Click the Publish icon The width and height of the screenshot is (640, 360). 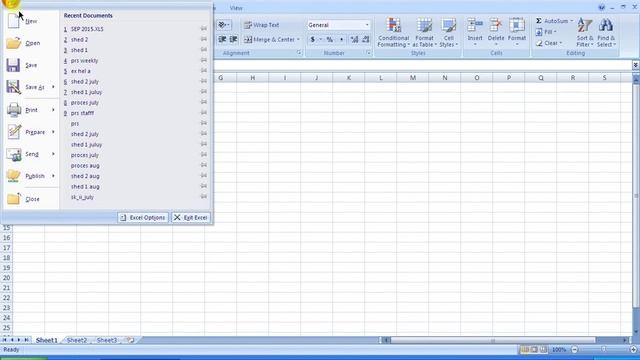pos(13,176)
